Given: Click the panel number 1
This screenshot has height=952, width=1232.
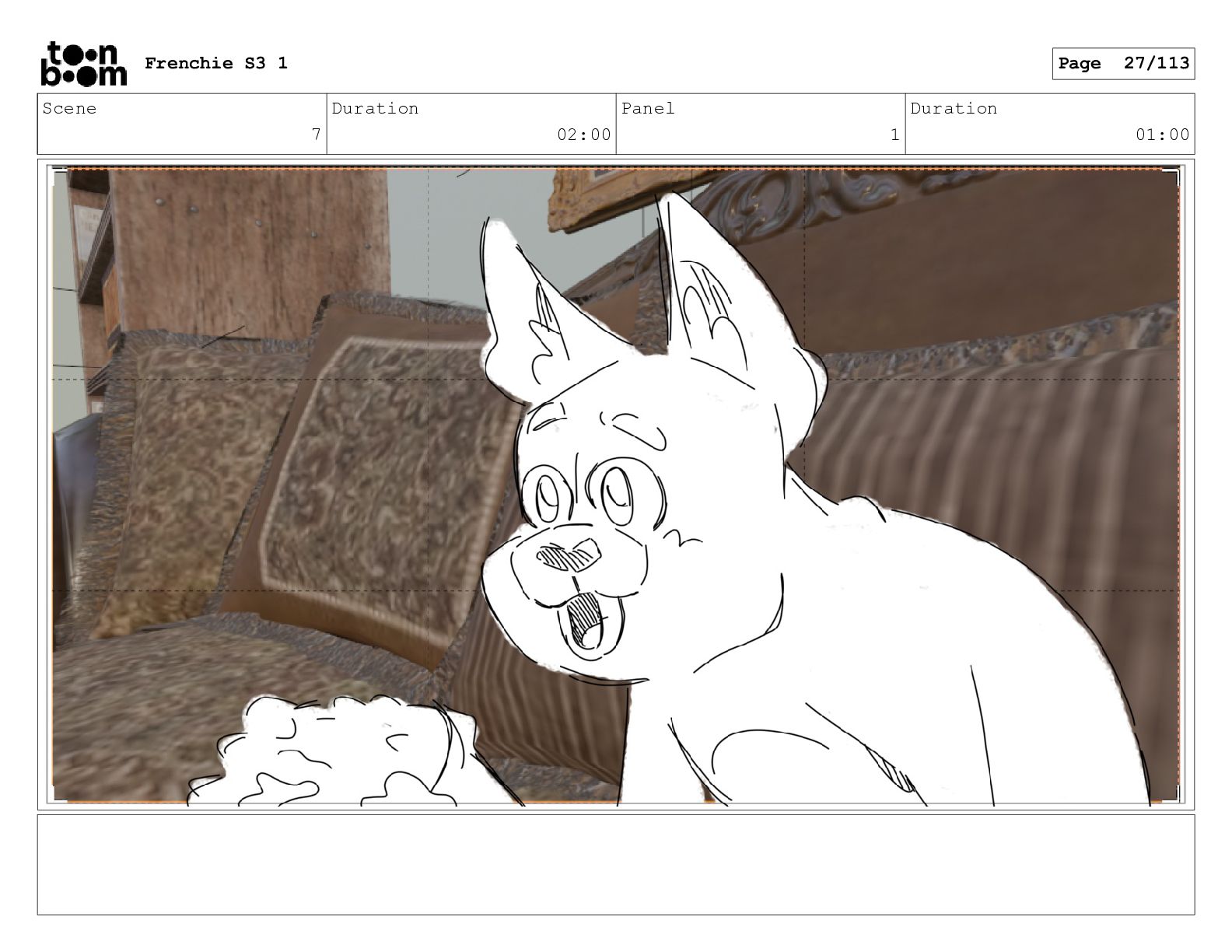Looking at the screenshot, I should click(894, 135).
